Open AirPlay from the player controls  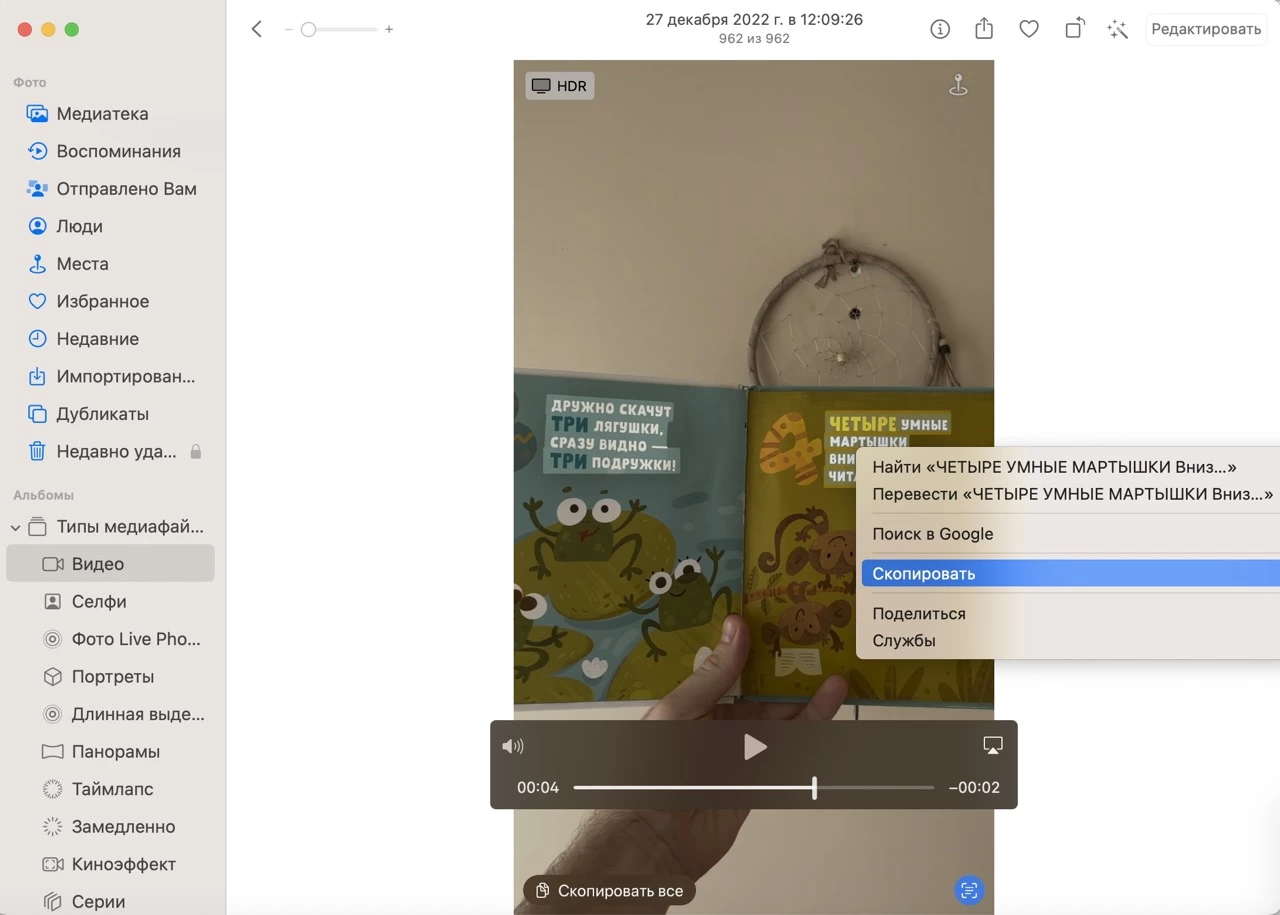(x=993, y=746)
